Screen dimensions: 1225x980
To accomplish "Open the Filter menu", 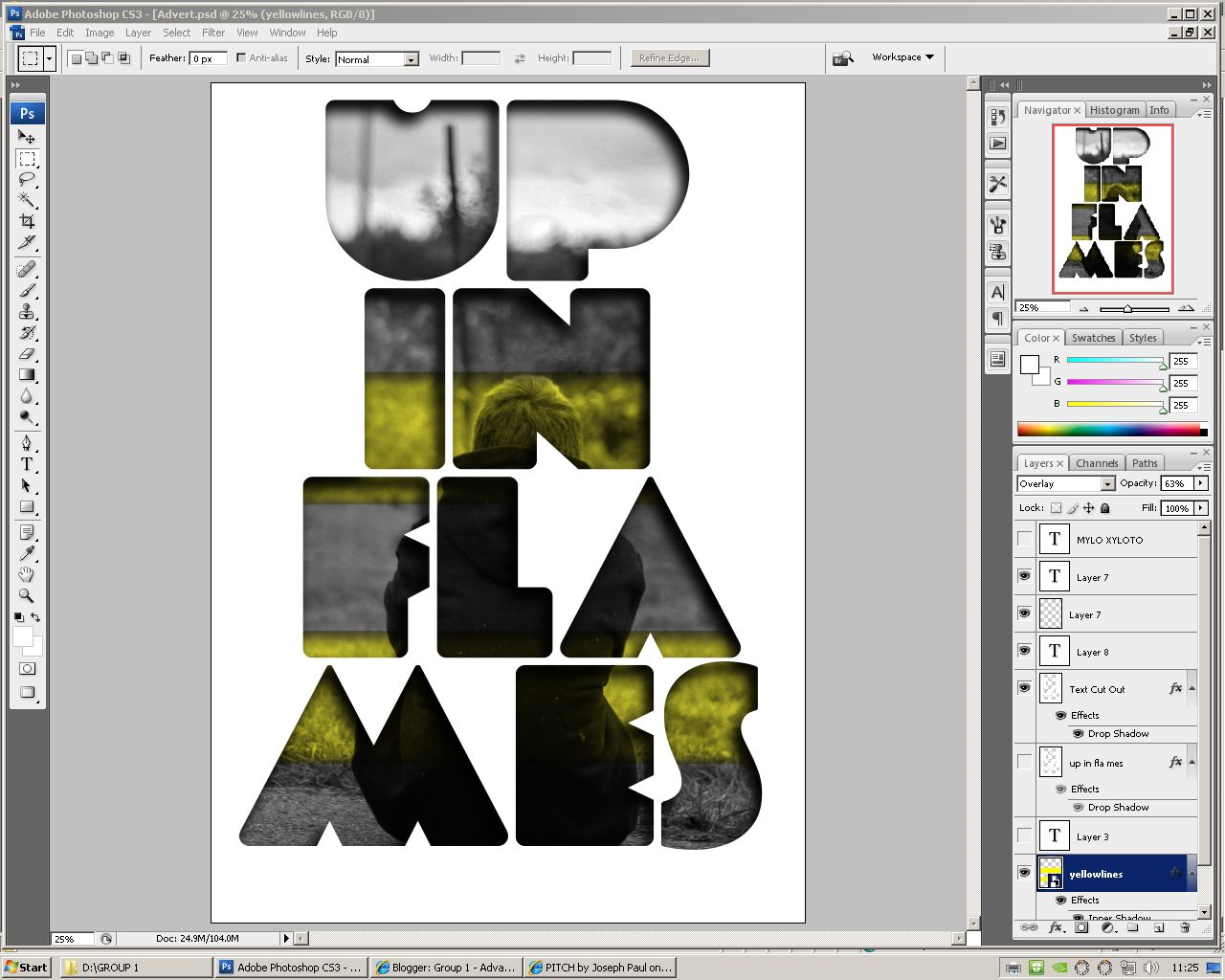I will (213, 33).
